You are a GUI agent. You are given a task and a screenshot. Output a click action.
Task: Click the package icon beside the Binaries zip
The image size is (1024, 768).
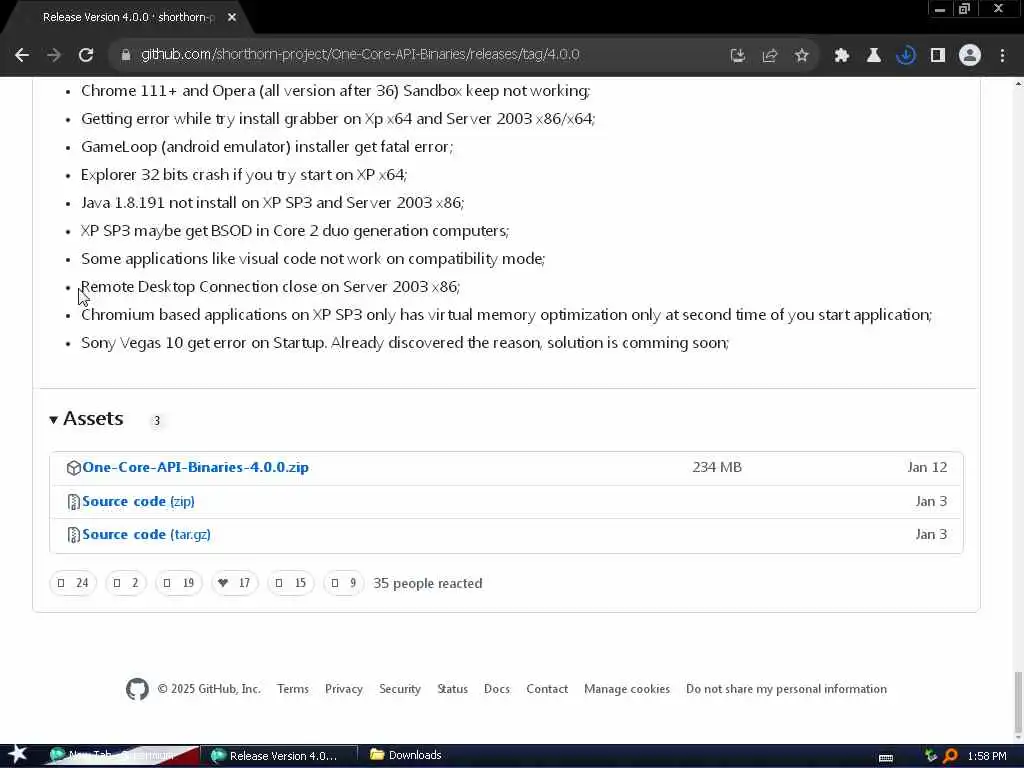pyautogui.click(x=73, y=468)
